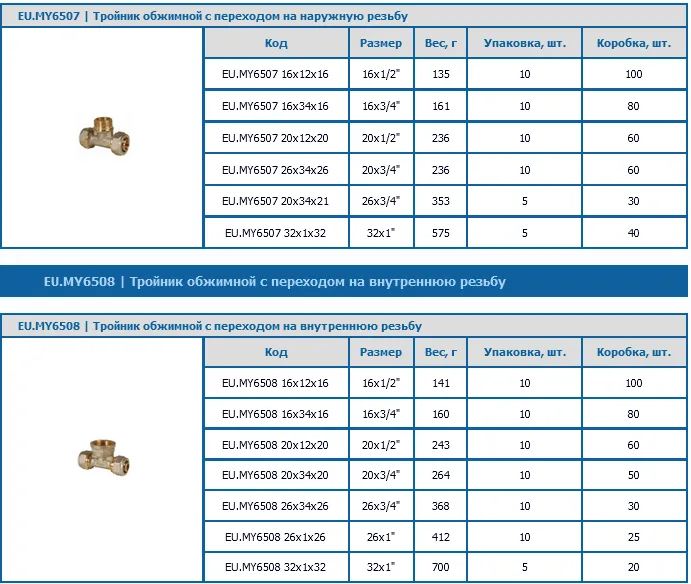Select the EU.MY6507 table title row
The width and height of the screenshot is (691, 584).
pos(344,16)
